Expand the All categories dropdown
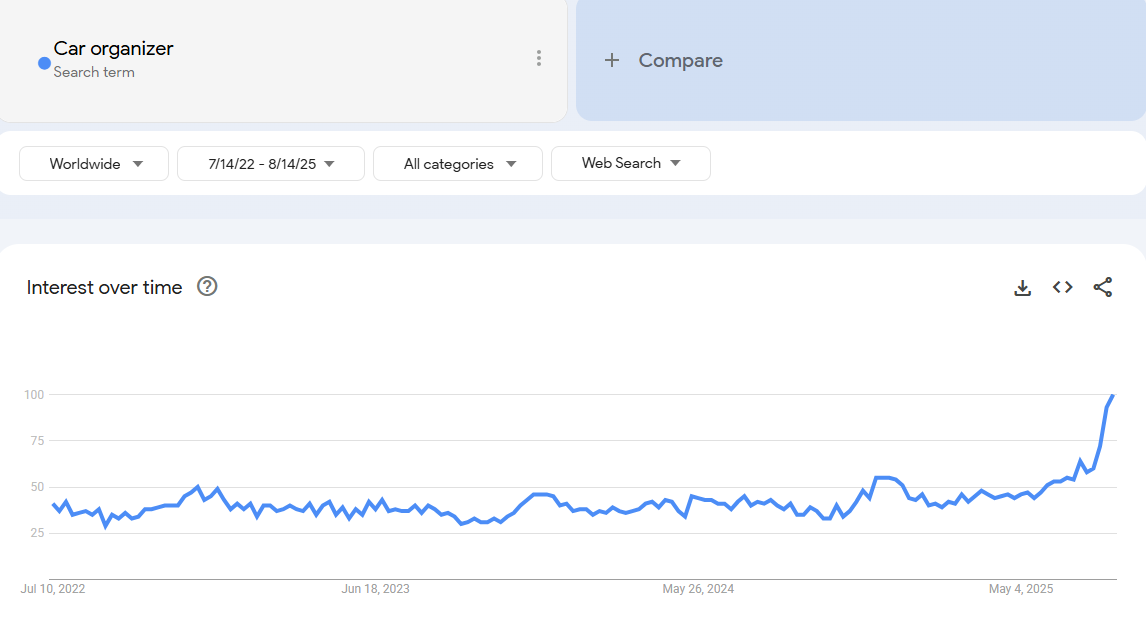Viewport: 1146px width, 622px height. point(458,164)
